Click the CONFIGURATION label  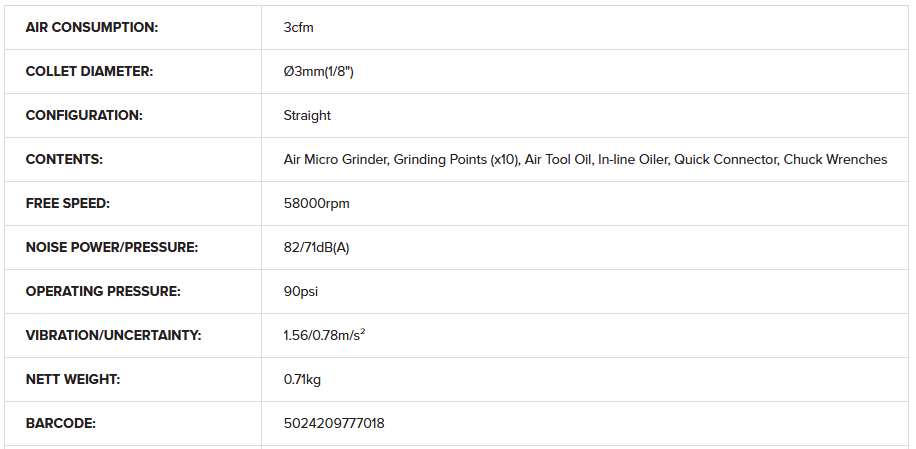(84, 116)
